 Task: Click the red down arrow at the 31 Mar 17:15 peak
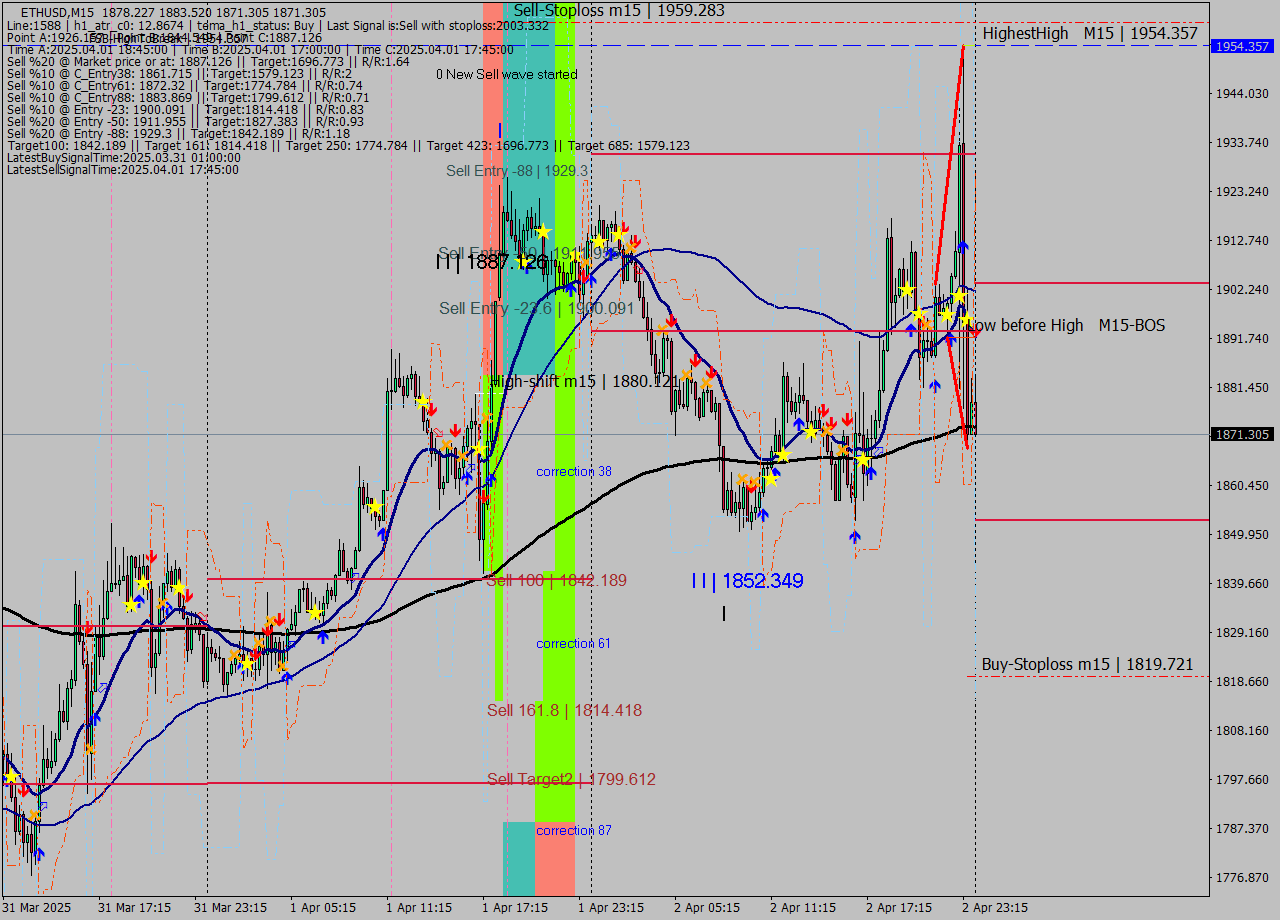click(151, 557)
